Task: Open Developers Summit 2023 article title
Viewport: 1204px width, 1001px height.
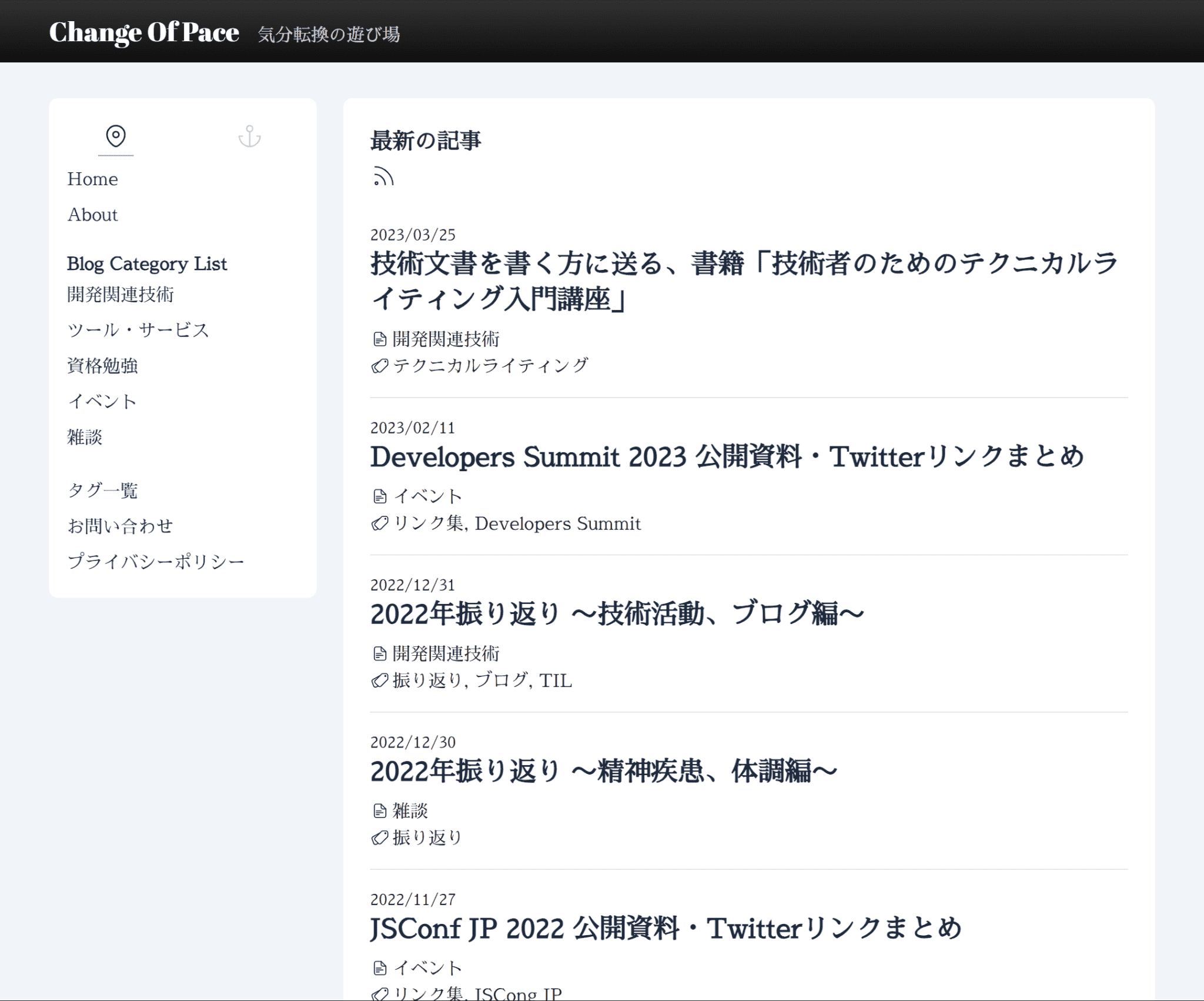Action: [x=727, y=457]
